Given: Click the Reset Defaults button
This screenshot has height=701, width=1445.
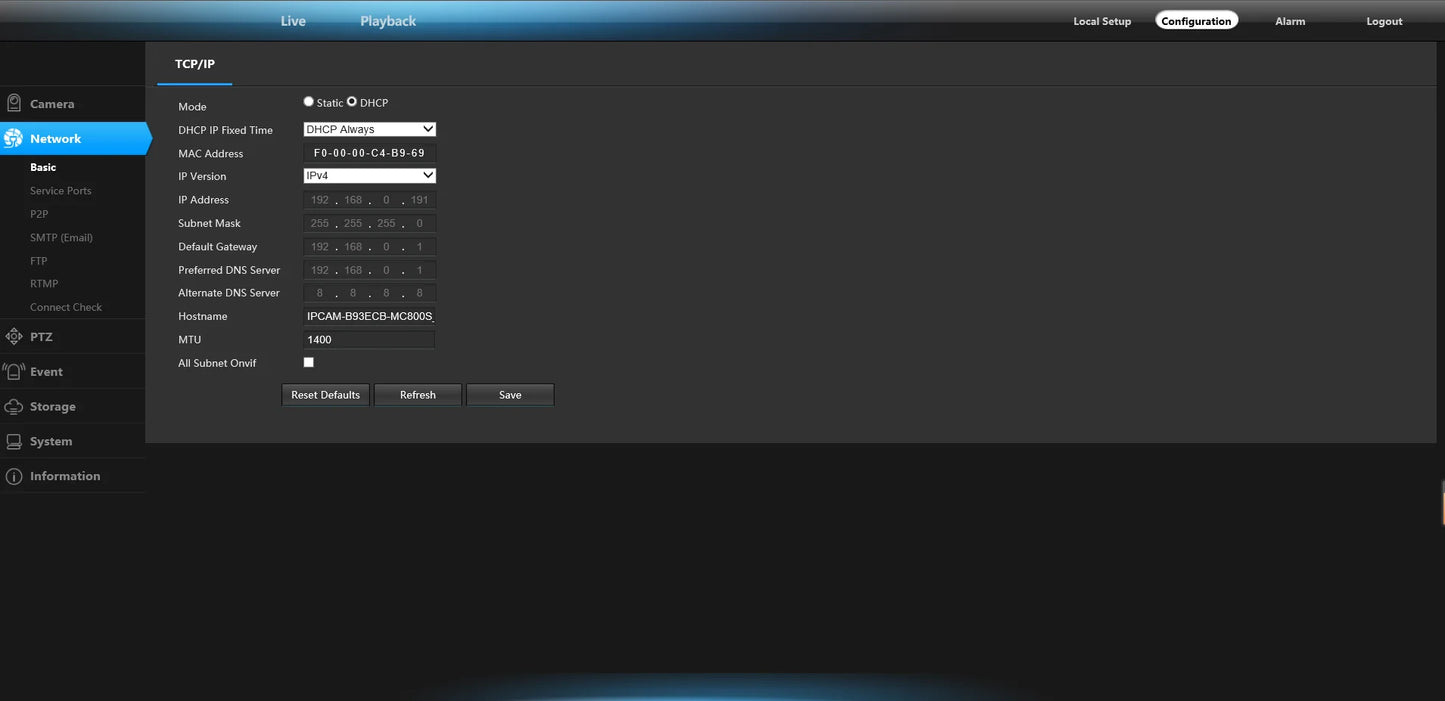Looking at the screenshot, I should (325, 395).
